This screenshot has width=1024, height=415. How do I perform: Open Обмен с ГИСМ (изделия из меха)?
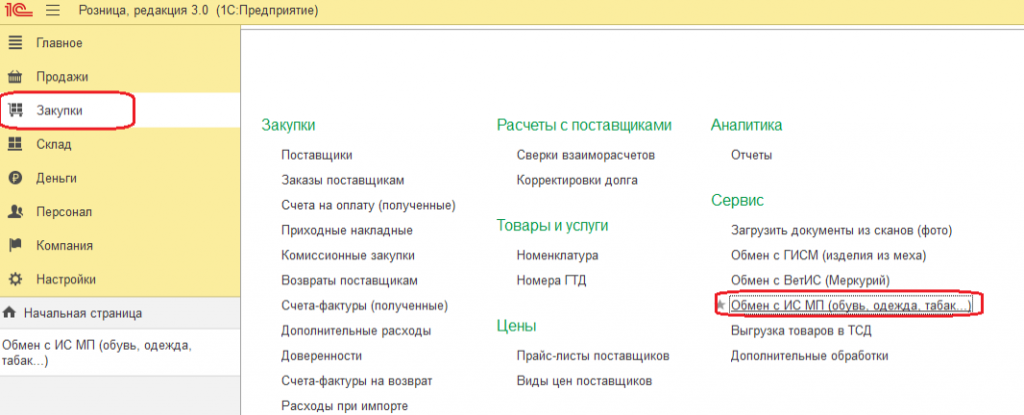829,255
